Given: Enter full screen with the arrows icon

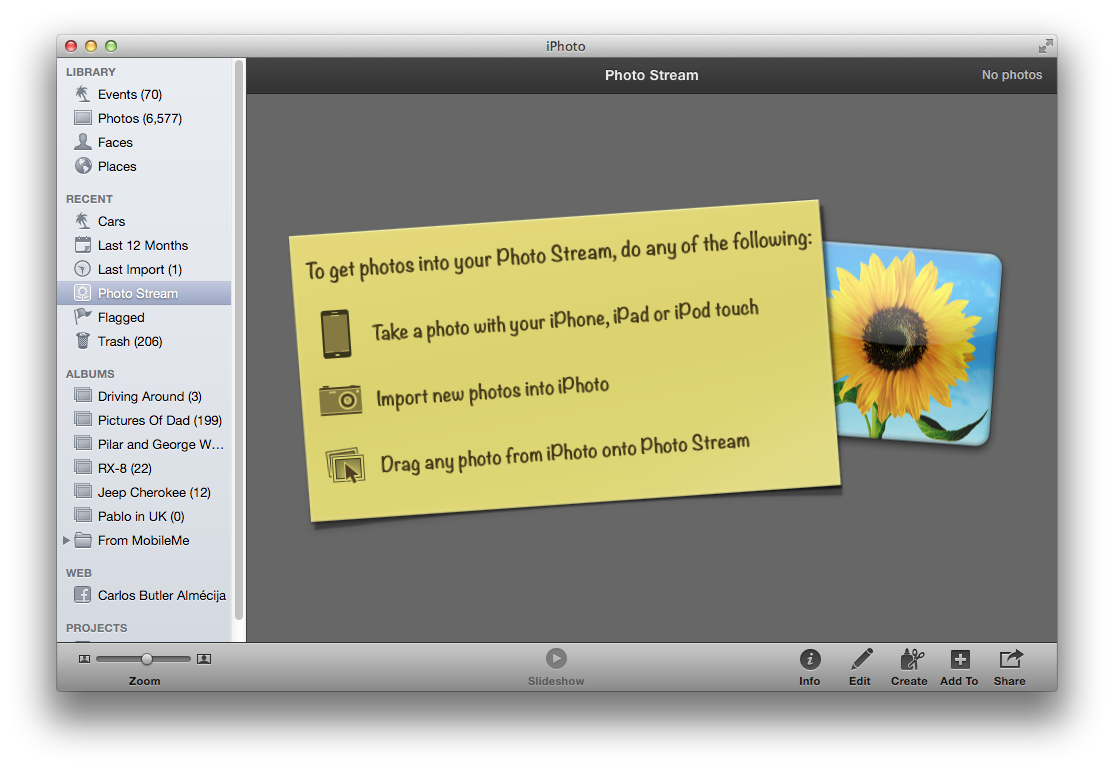Looking at the screenshot, I should pyautogui.click(x=1045, y=46).
